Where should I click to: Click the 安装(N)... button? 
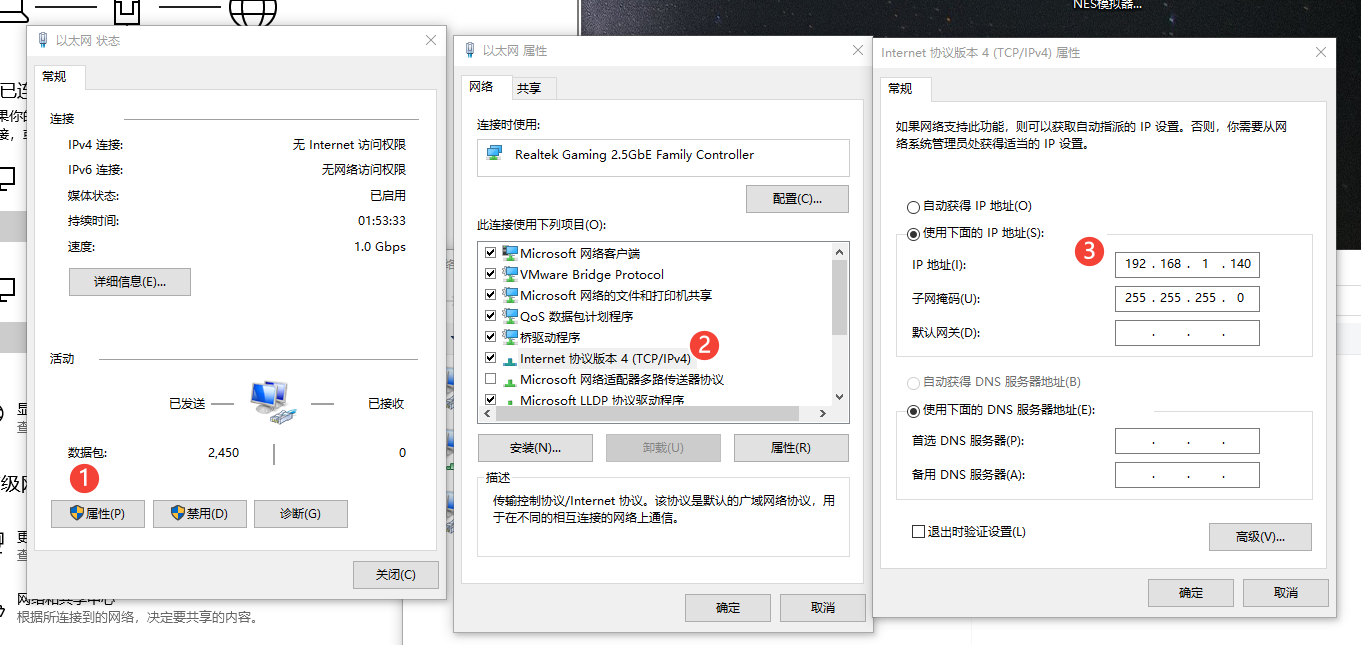[x=535, y=448]
